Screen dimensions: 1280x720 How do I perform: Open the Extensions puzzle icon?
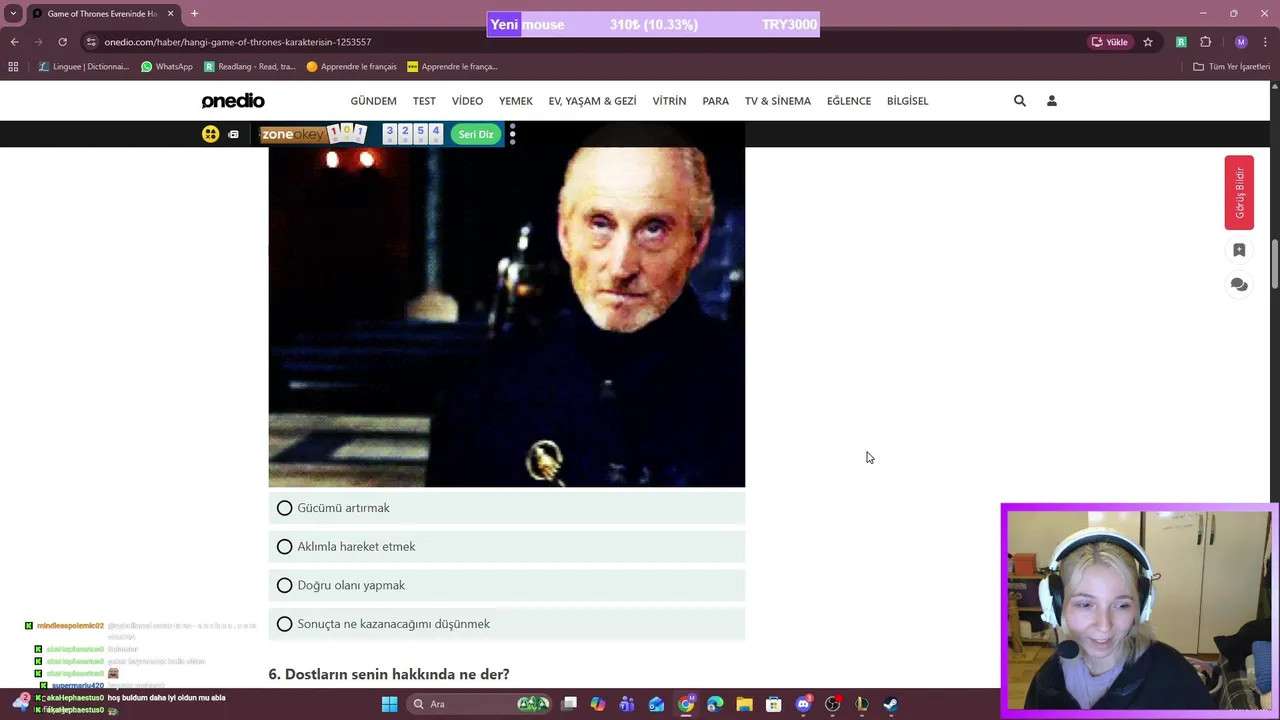tap(1205, 42)
